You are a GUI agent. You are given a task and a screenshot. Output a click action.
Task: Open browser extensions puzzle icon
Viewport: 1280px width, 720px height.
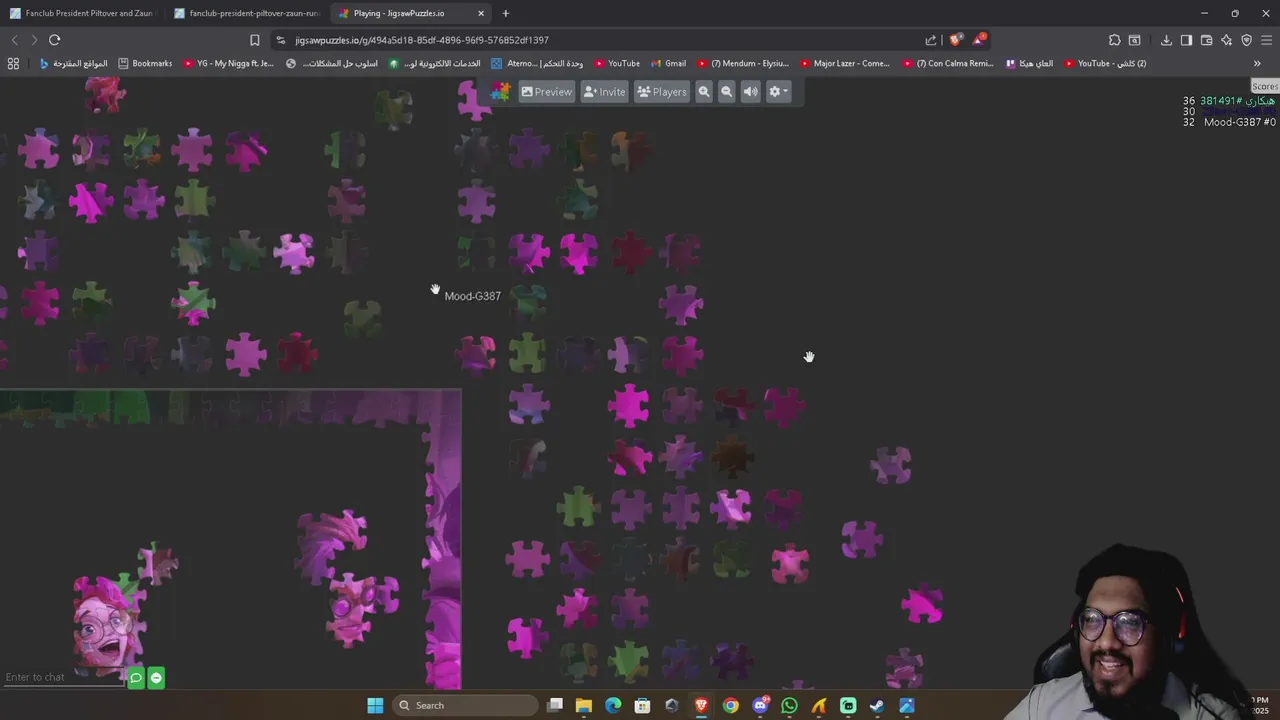point(1114,40)
